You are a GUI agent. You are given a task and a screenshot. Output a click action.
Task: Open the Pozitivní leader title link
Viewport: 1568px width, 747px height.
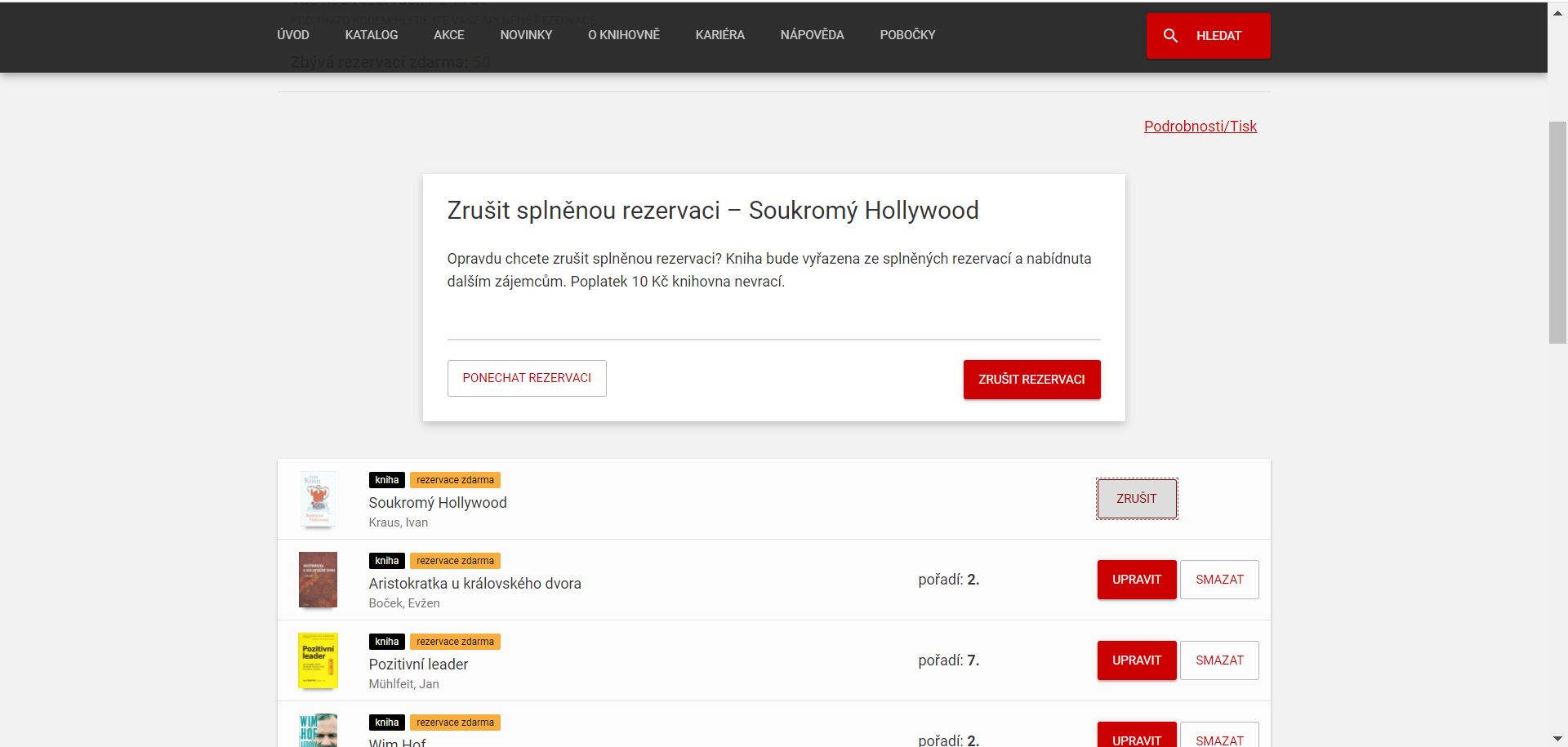point(418,665)
